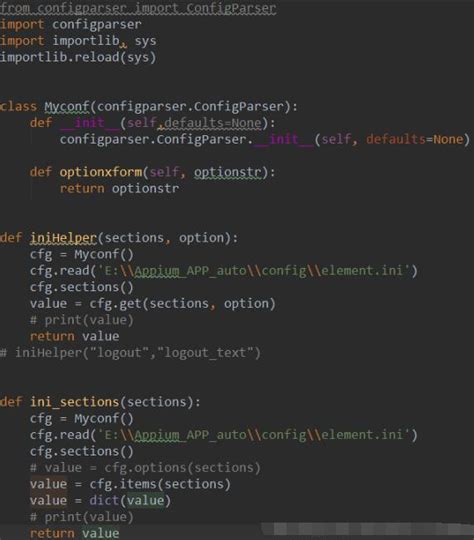This screenshot has height=540, width=474.
Task: Click the commented iniHelper("logout") line
Action: (x=130, y=353)
